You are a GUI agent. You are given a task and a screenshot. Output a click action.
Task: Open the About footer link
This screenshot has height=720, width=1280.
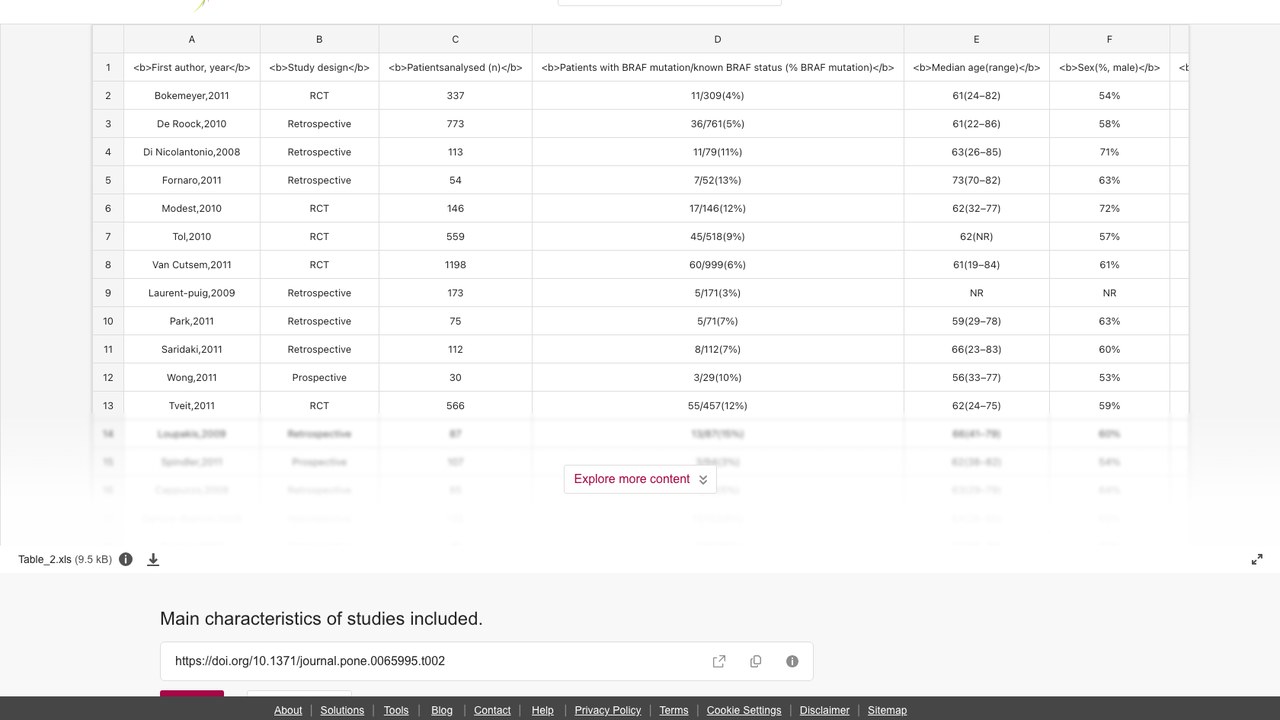click(288, 710)
